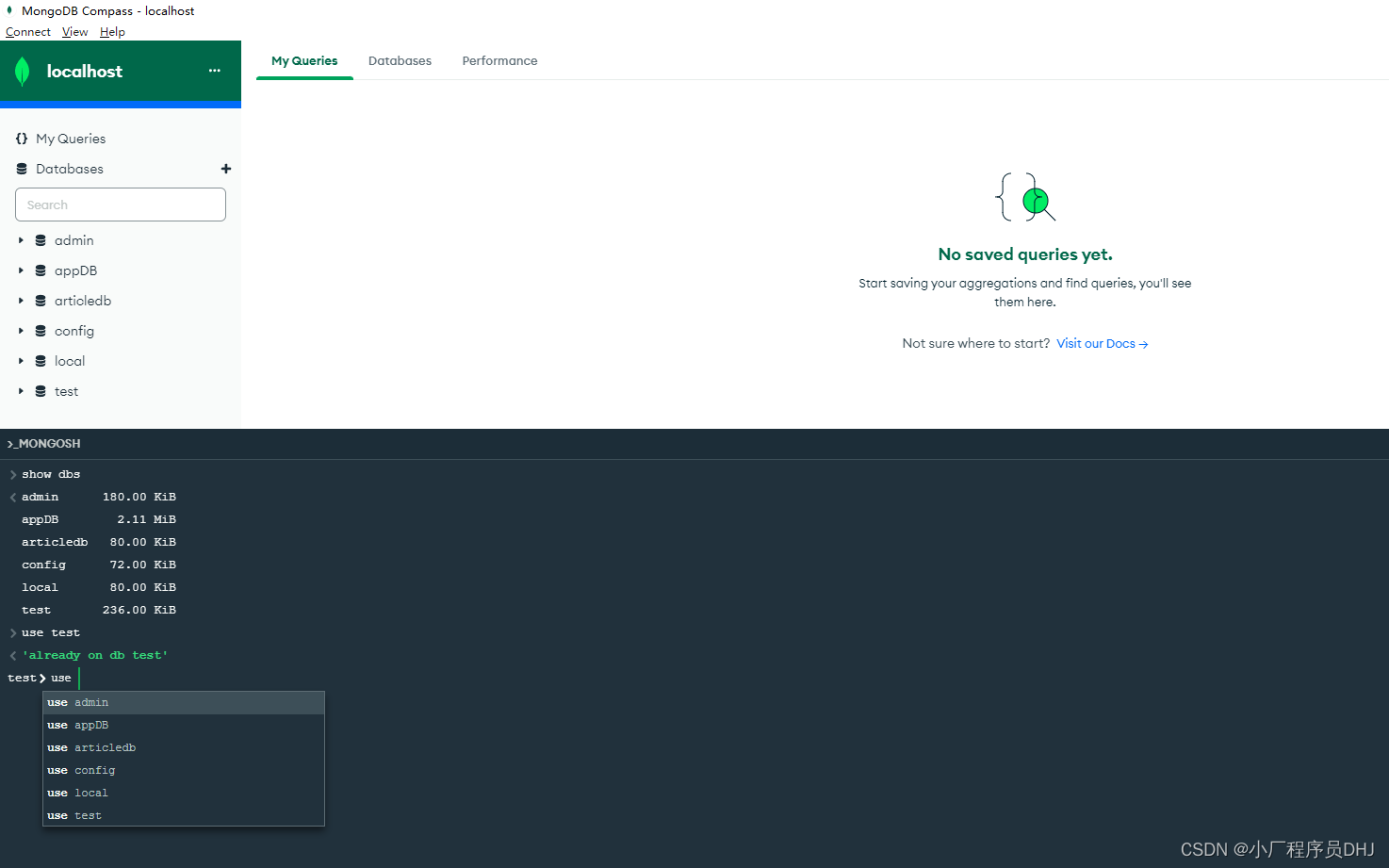Expand the local database tree
Image resolution: width=1389 pixels, height=868 pixels.
point(21,361)
